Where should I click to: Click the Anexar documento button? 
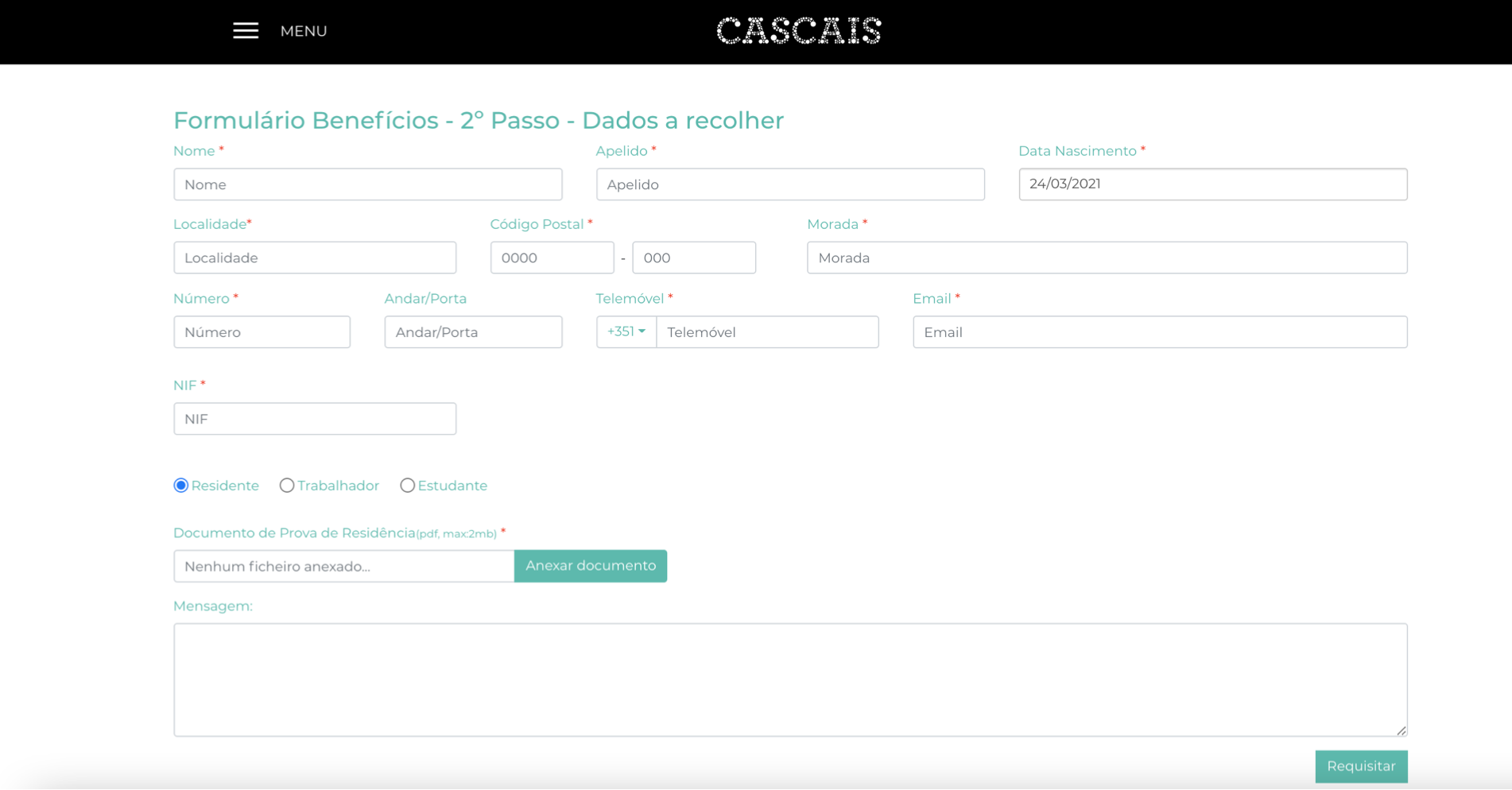pyautogui.click(x=591, y=566)
